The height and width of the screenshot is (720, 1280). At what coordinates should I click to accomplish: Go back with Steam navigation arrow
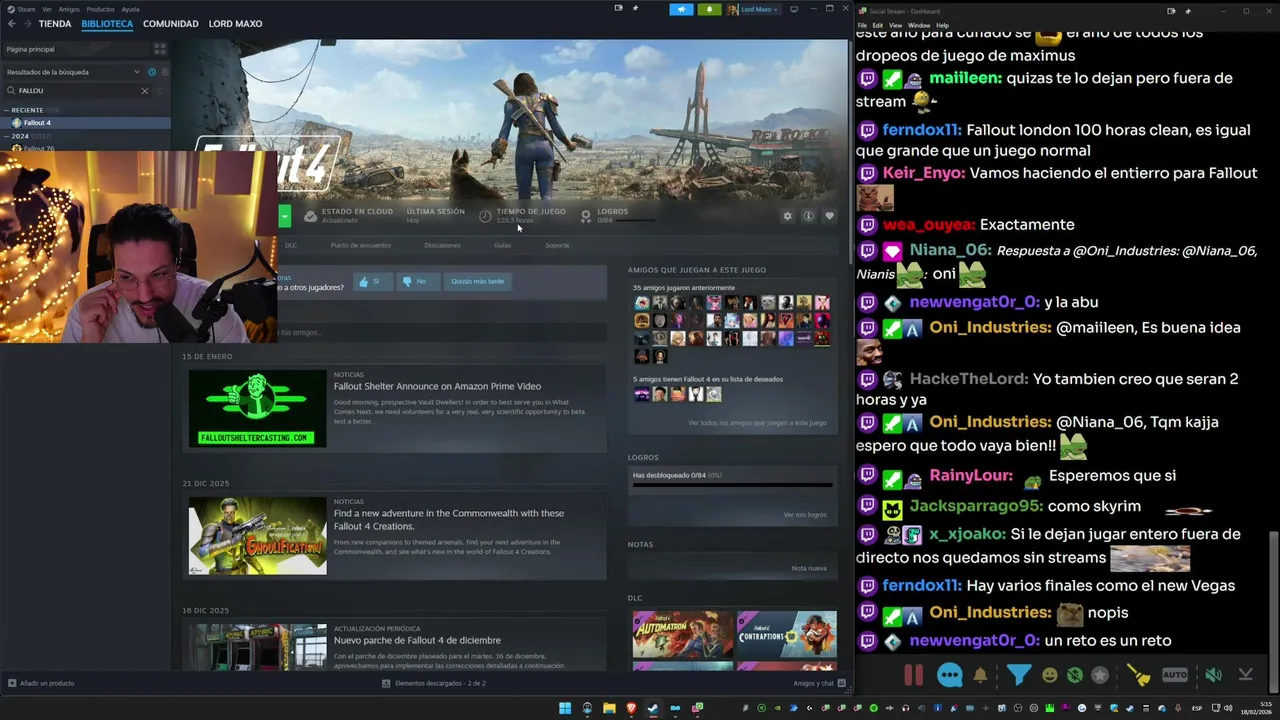11,23
